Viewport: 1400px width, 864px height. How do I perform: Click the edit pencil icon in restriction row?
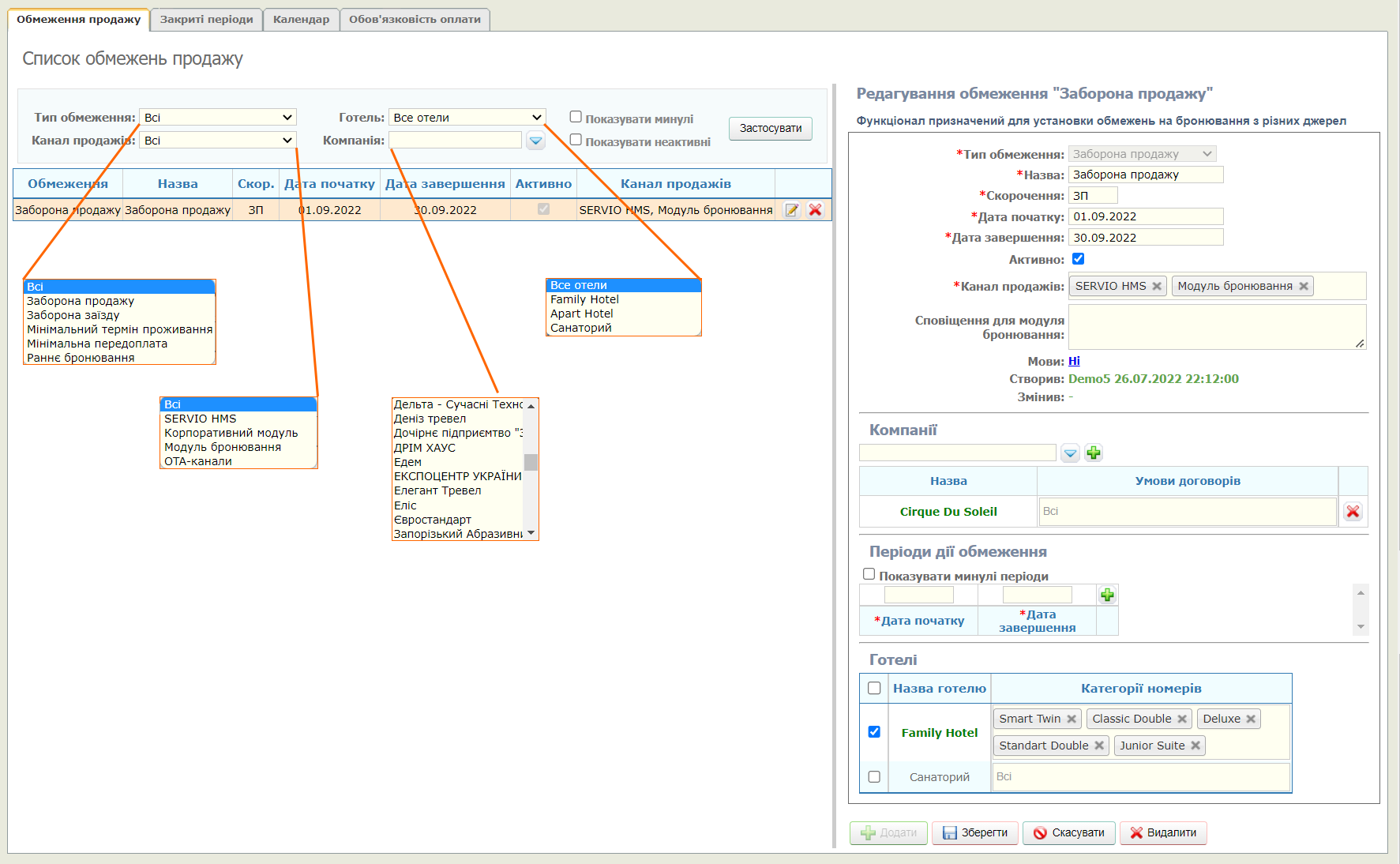(x=791, y=210)
